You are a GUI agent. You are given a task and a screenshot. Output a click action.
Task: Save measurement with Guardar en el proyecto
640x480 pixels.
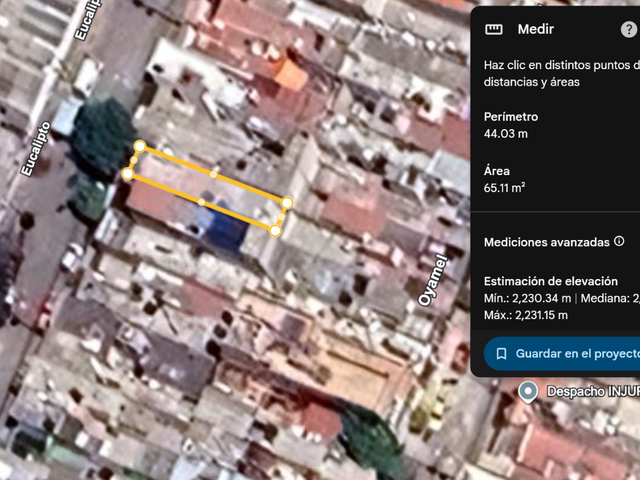[x=562, y=353]
